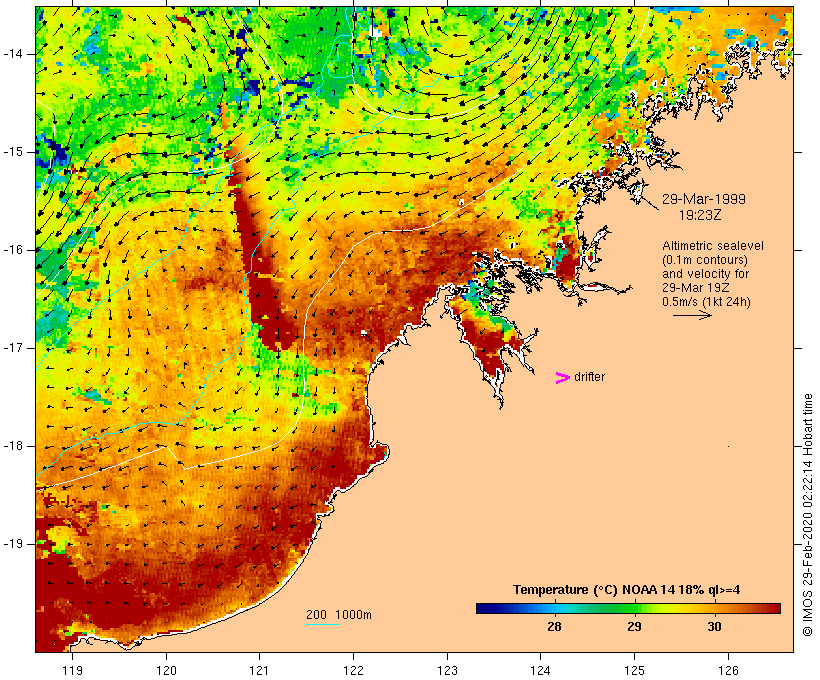Click the '-17' latitude label
The image size is (820, 680).
pyautogui.click(x=13, y=348)
